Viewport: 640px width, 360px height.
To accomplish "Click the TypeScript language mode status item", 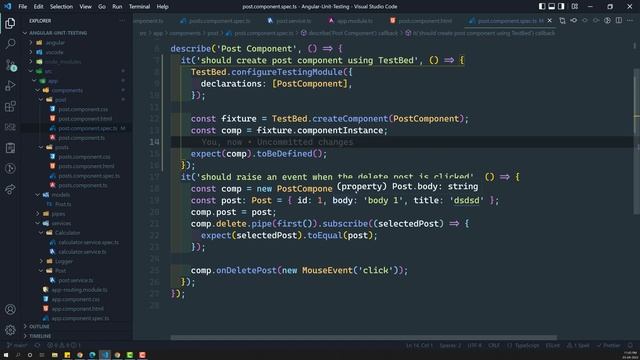I will 523,345.
